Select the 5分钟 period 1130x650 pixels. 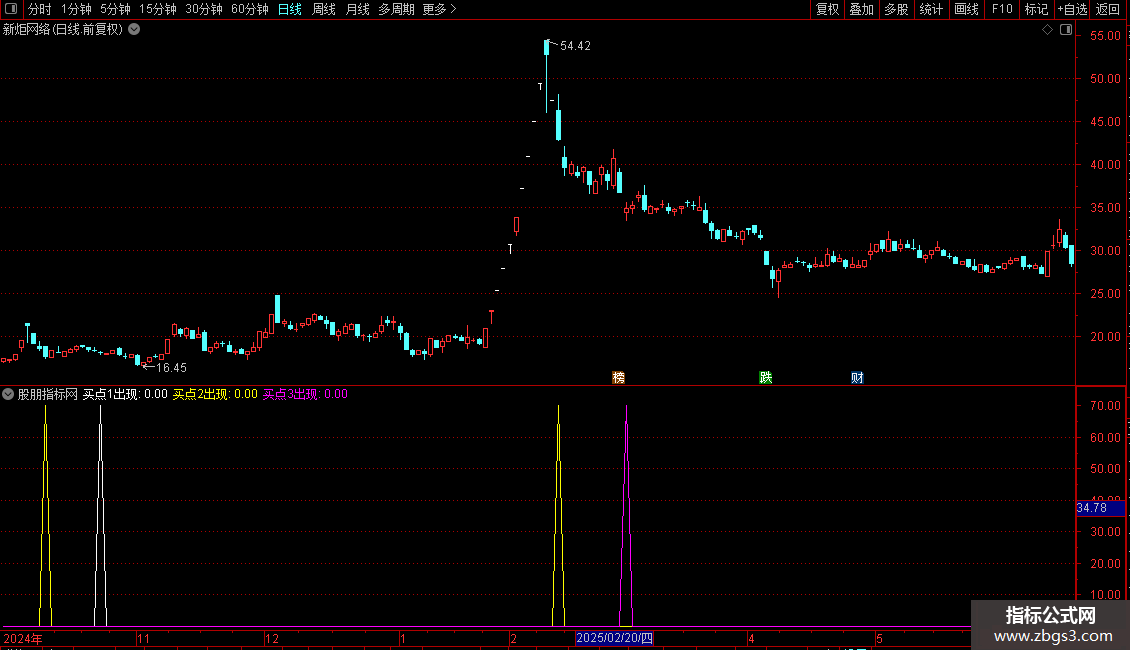[115, 9]
